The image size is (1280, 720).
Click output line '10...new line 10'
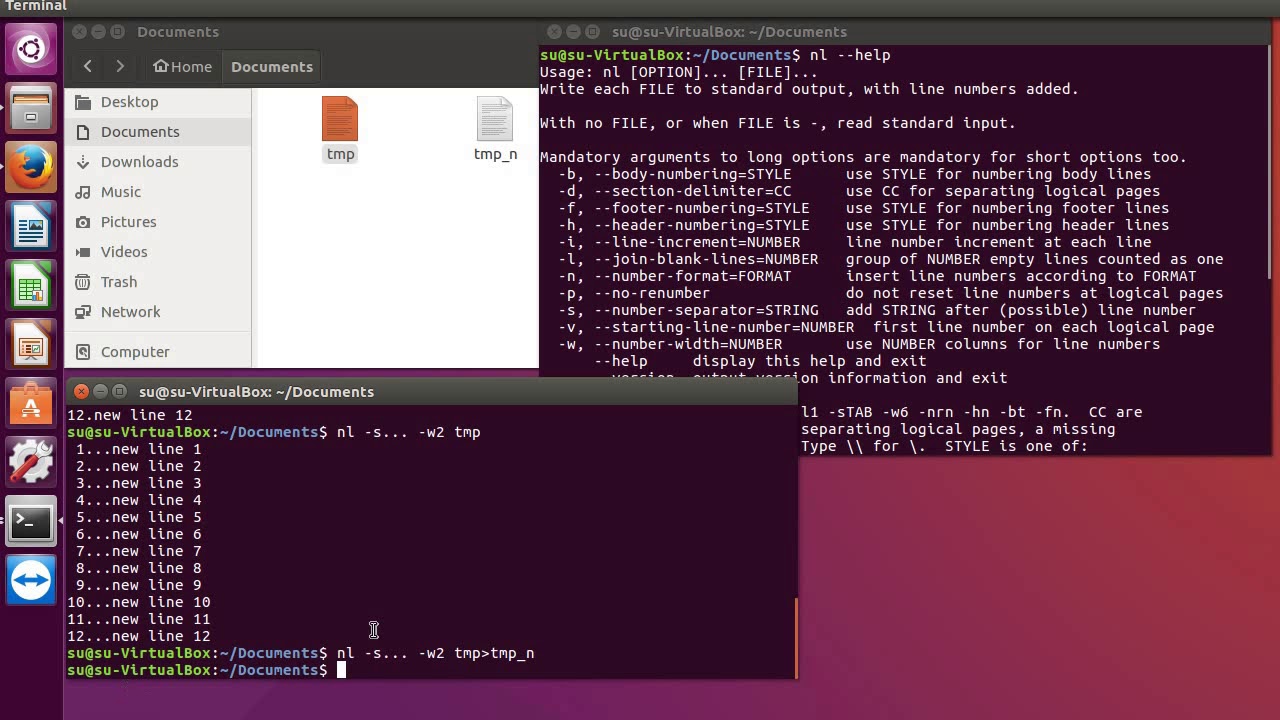139,602
